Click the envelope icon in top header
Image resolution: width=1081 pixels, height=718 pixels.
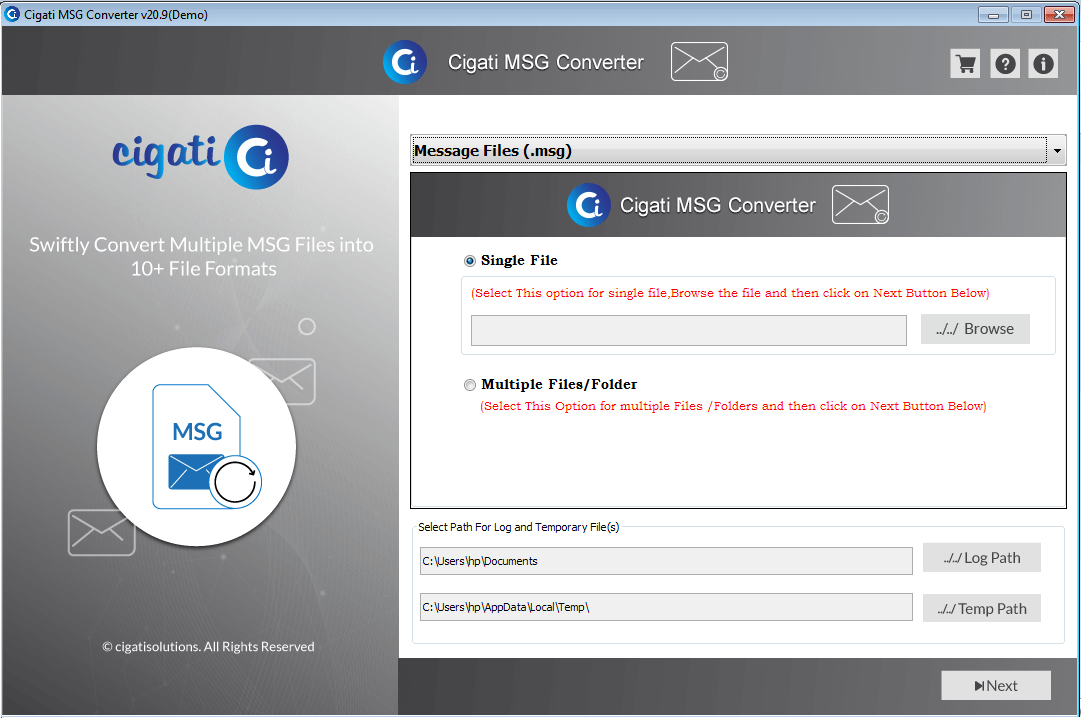tap(699, 61)
